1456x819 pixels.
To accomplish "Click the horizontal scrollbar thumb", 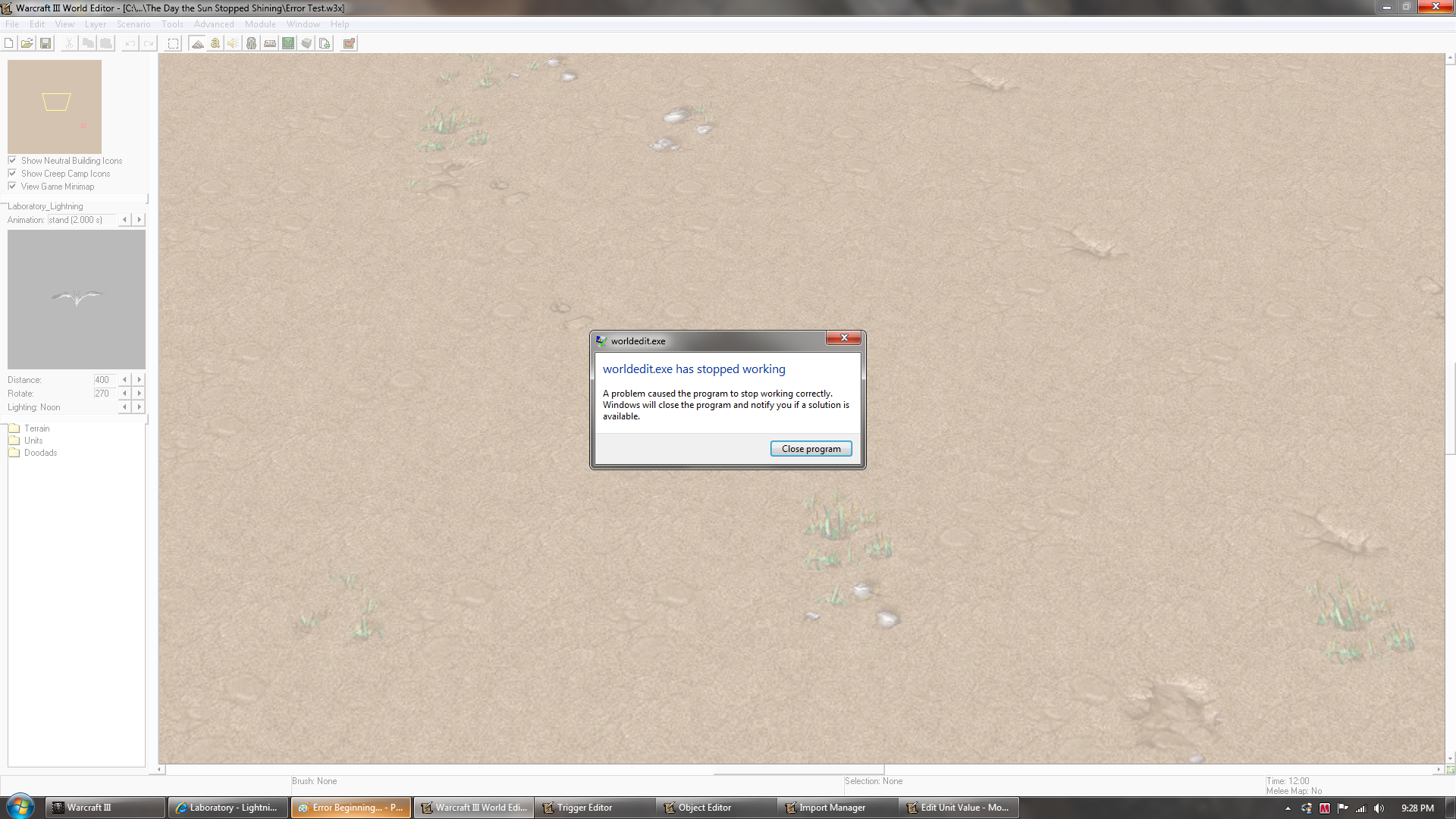I will [x=799, y=770].
